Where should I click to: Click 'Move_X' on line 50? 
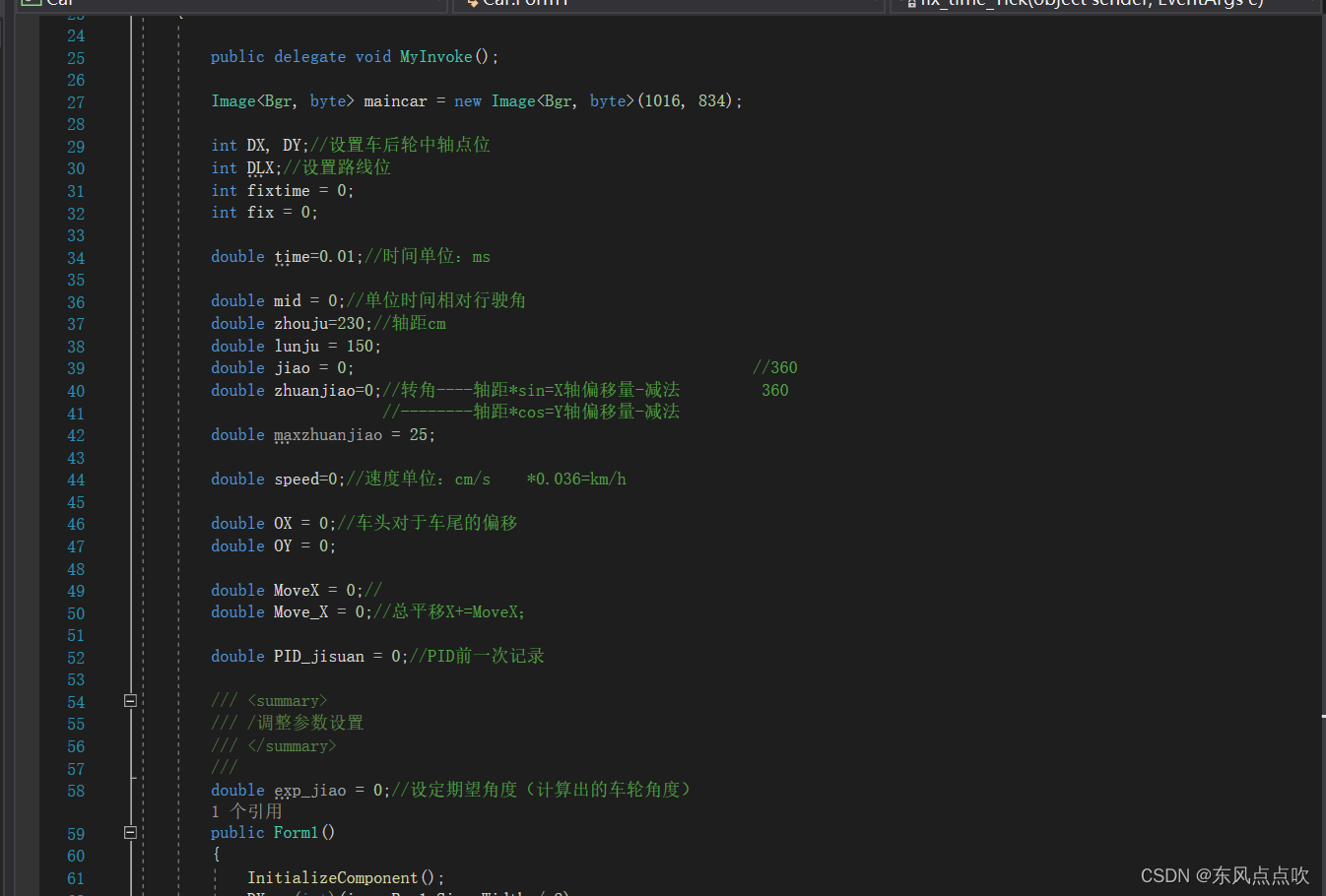pyautogui.click(x=300, y=612)
